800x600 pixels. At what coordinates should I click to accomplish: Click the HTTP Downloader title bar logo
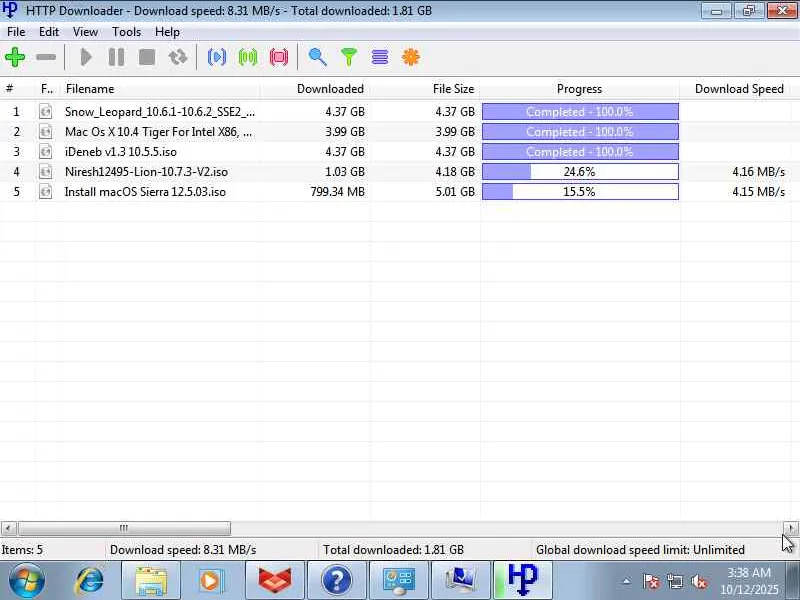(10, 10)
